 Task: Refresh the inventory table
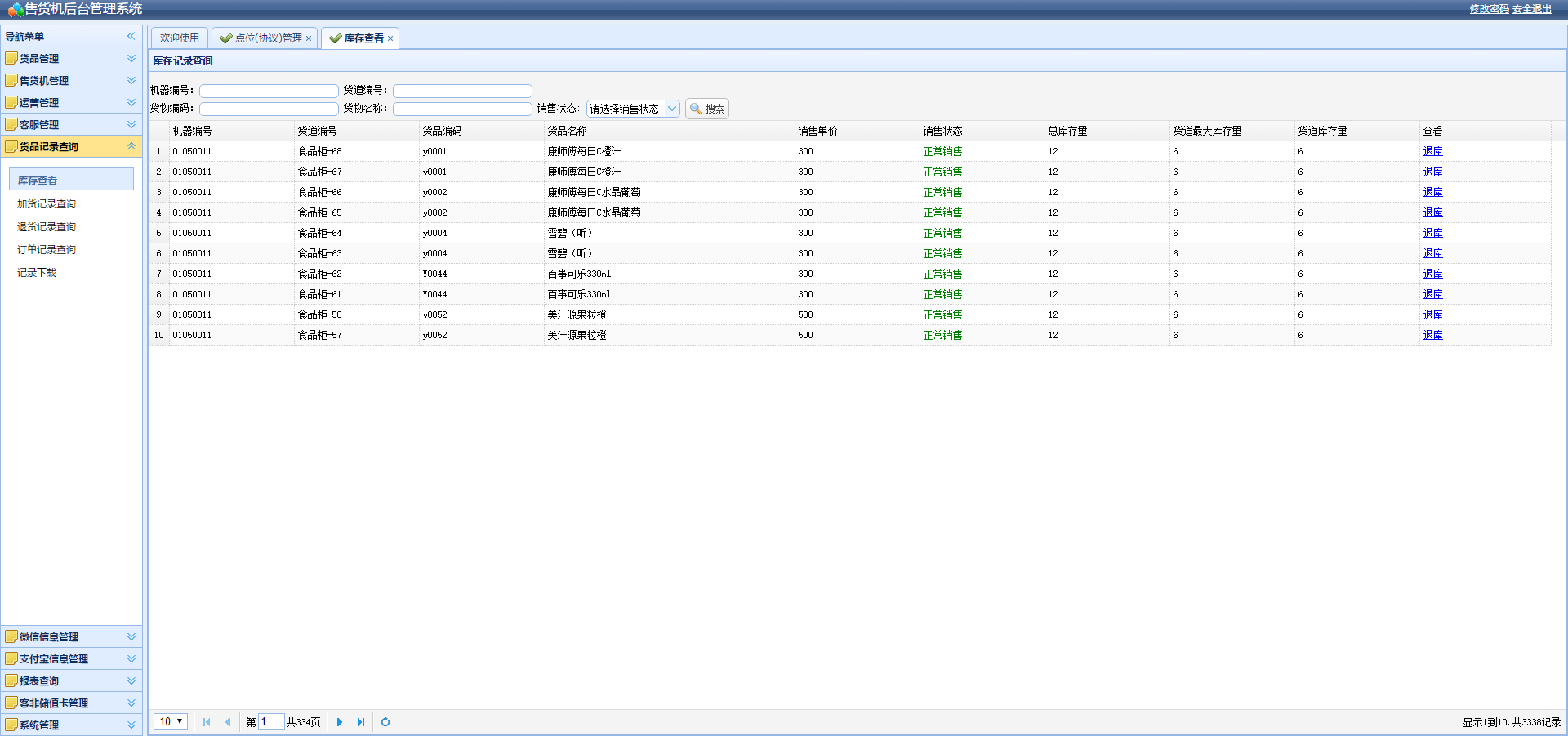pyautogui.click(x=385, y=722)
